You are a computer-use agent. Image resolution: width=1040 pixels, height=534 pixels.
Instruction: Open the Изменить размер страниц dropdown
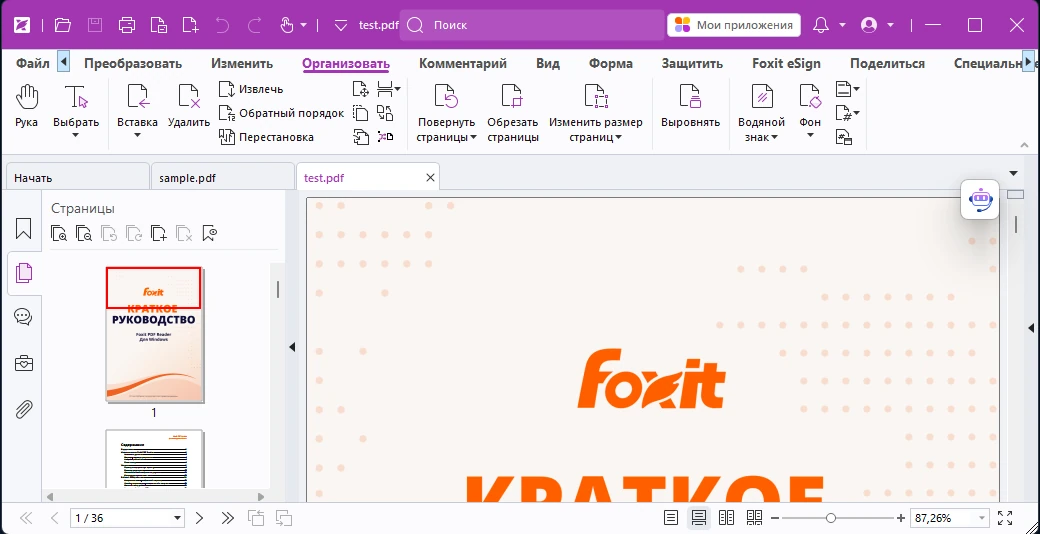[618, 138]
